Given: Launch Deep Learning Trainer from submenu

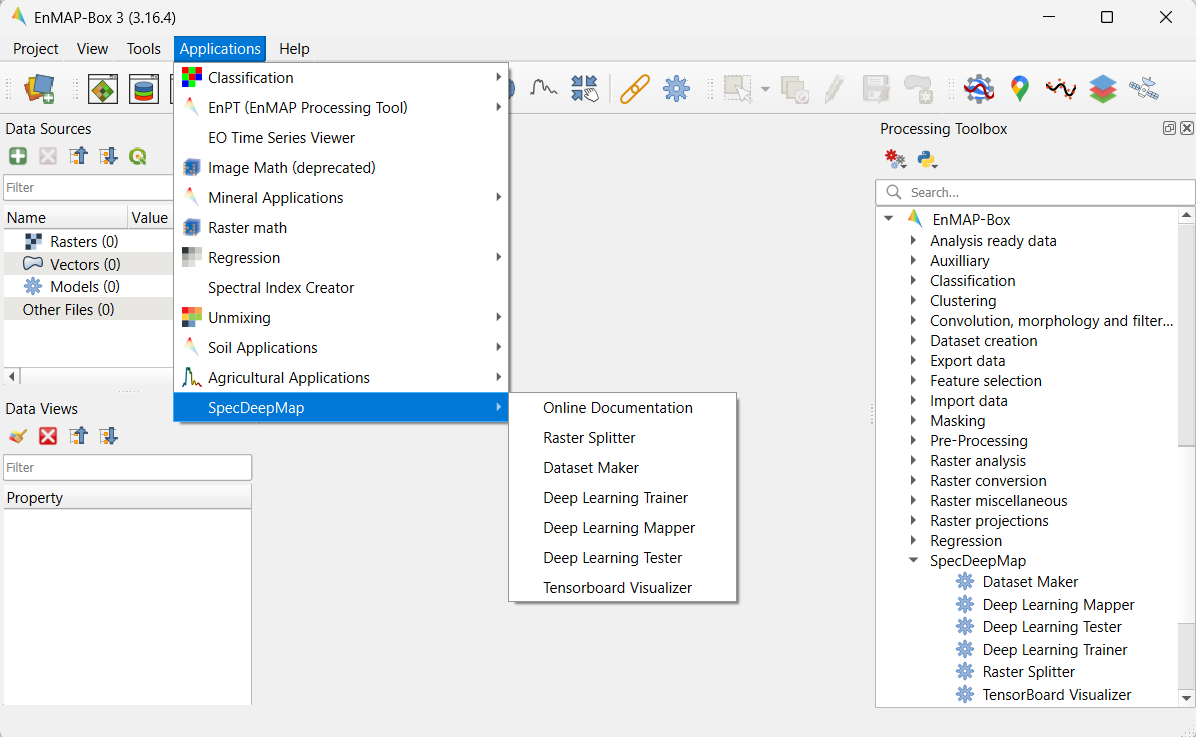Looking at the screenshot, I should (x=622, y=498).
